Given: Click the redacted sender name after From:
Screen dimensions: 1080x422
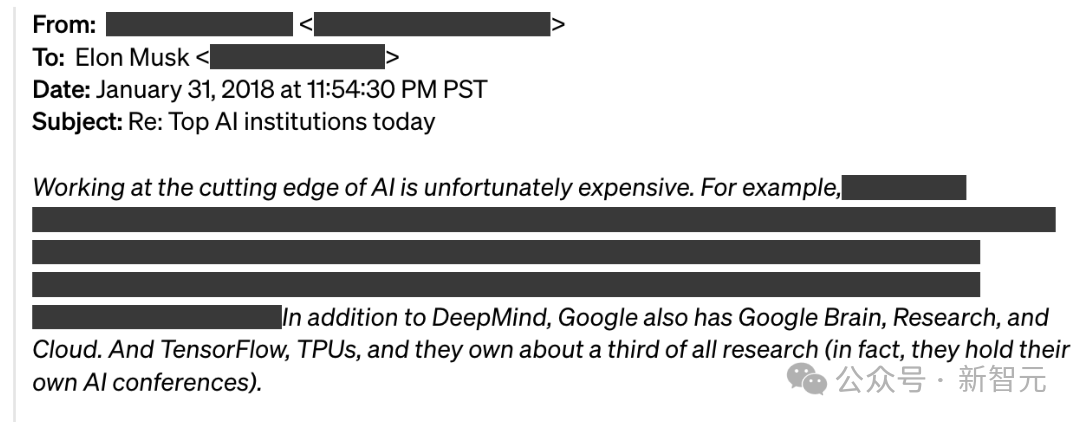Looking at the screenshot, I should coord(199,24).
